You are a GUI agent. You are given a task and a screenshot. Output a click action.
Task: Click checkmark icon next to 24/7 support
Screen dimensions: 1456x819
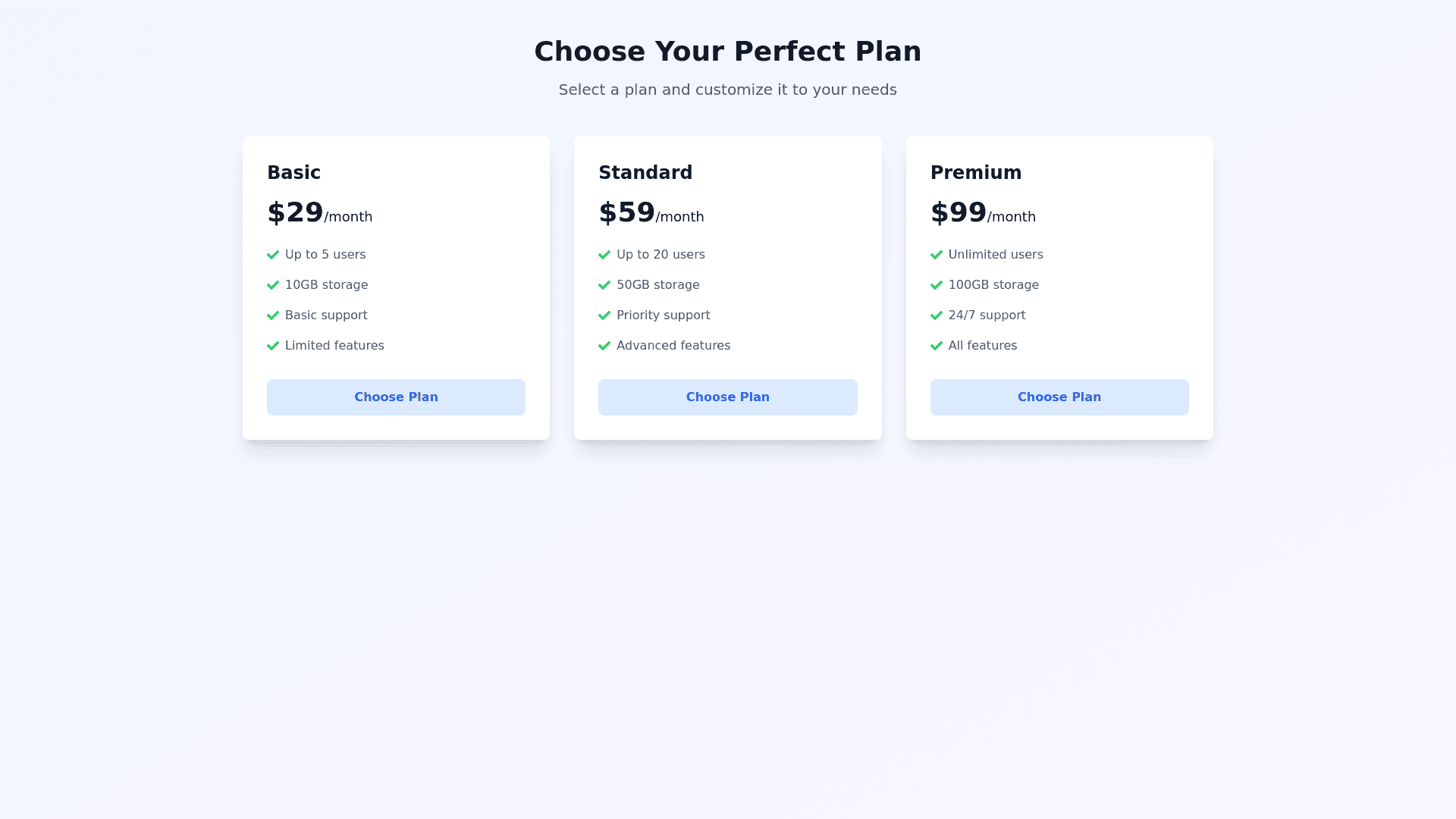(937, 315)
